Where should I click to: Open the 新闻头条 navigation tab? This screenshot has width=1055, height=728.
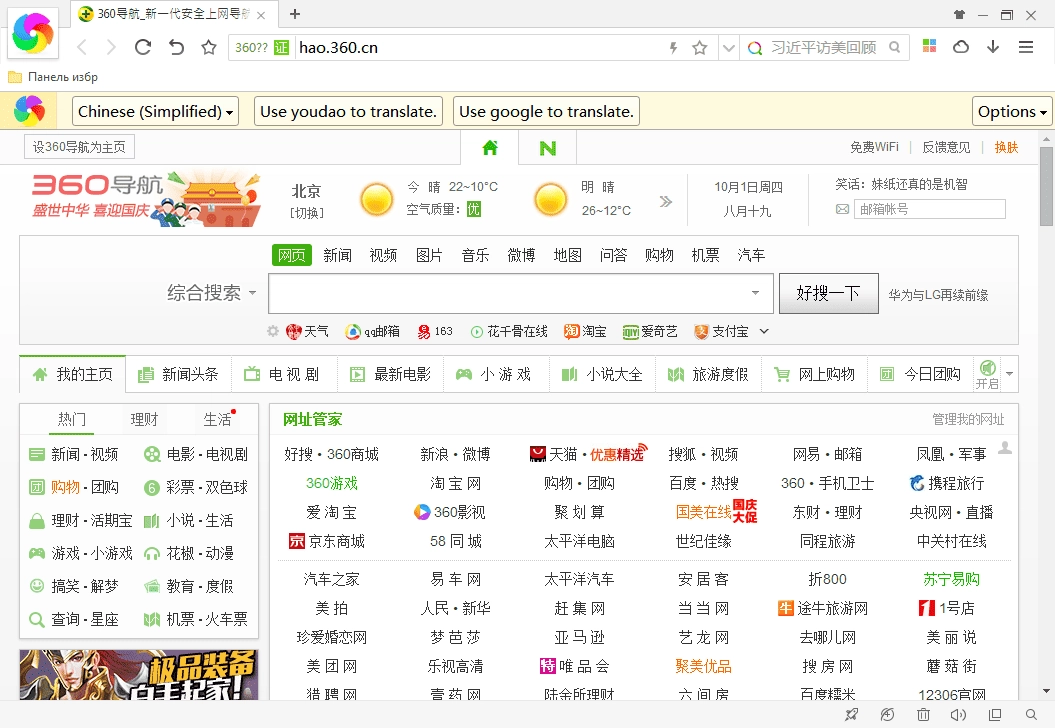pos(178,374)
